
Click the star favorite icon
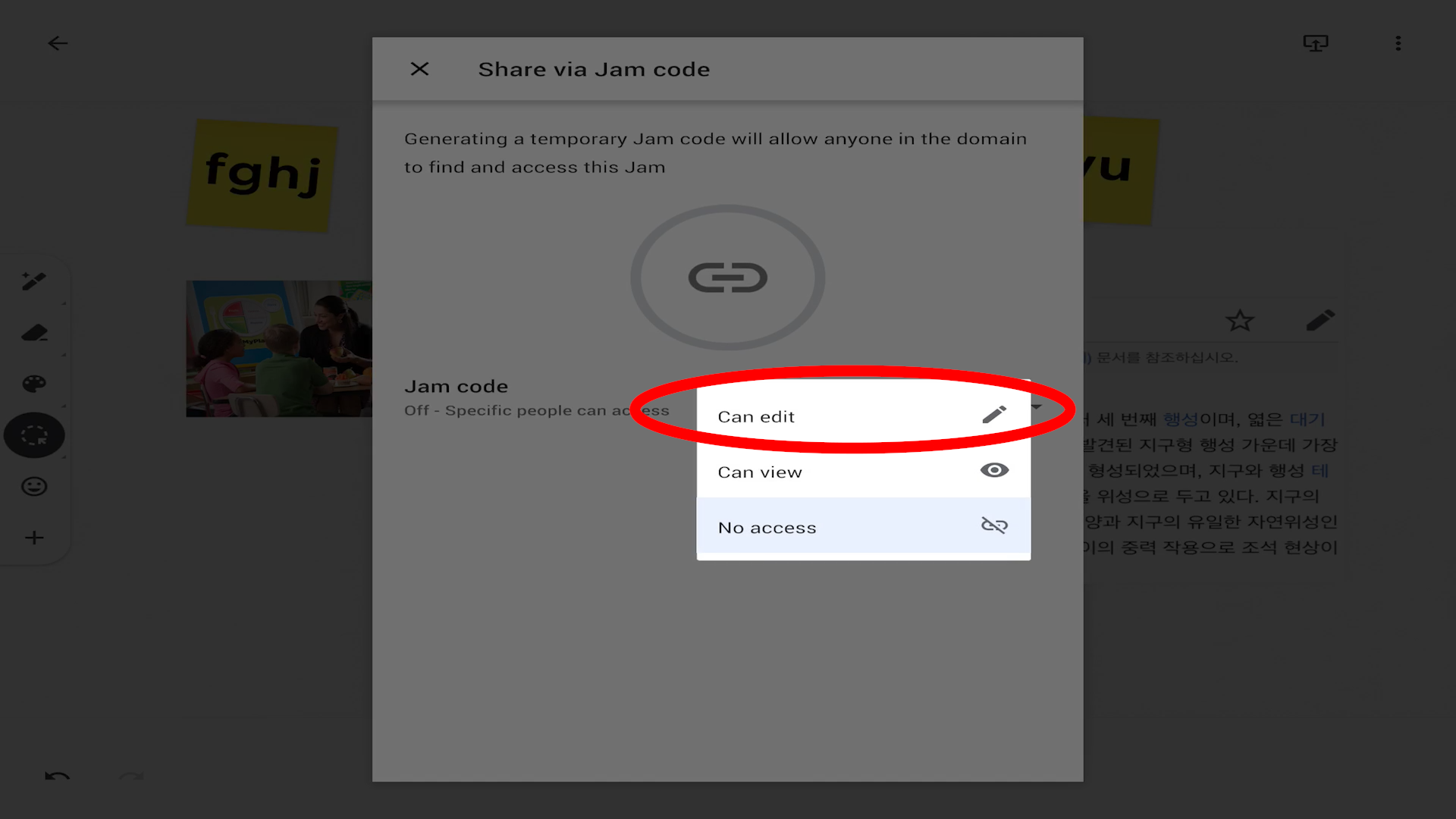1240,321
